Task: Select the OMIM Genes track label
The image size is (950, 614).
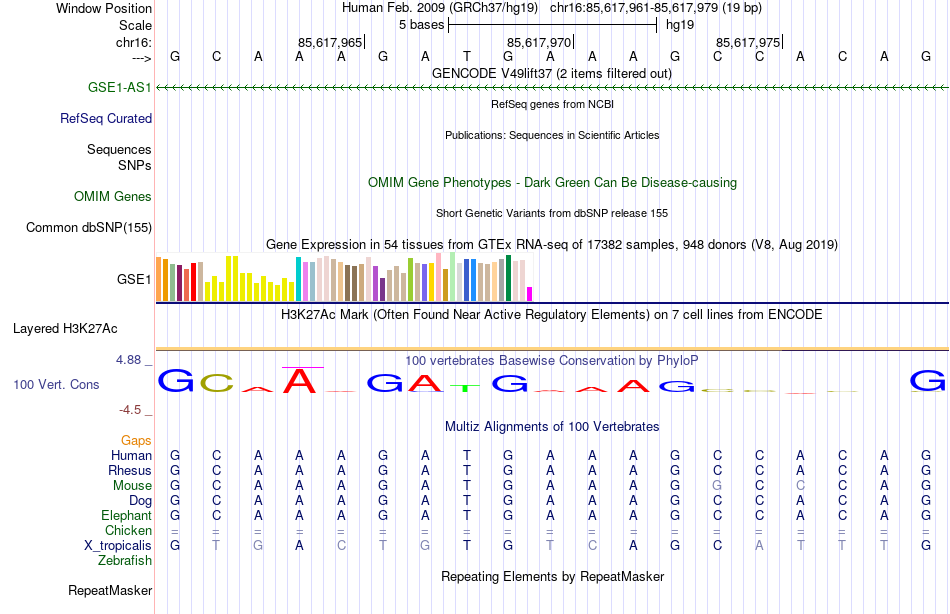Action: click(x=112, y=196)
